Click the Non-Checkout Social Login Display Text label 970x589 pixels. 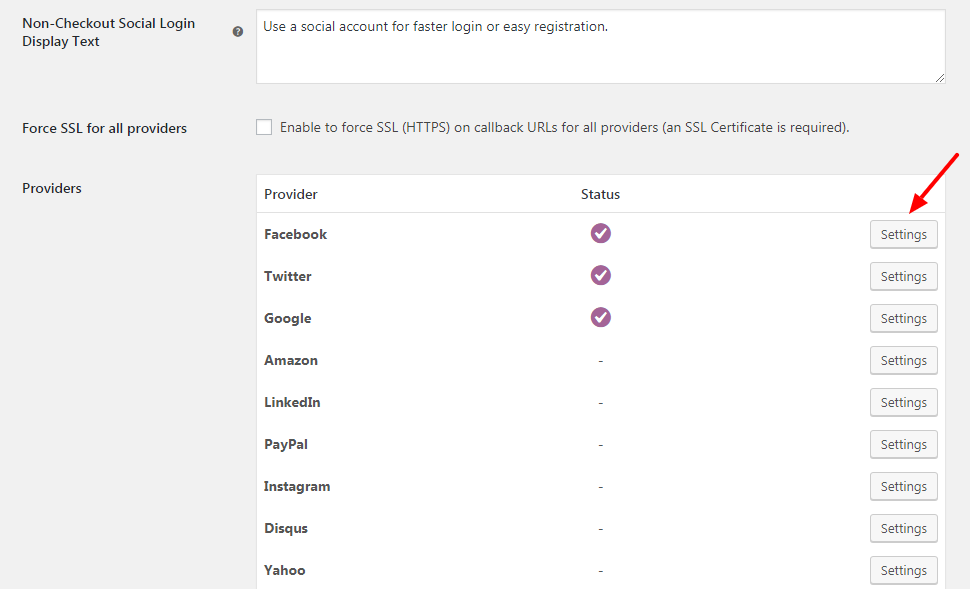[x=108, y=32]
